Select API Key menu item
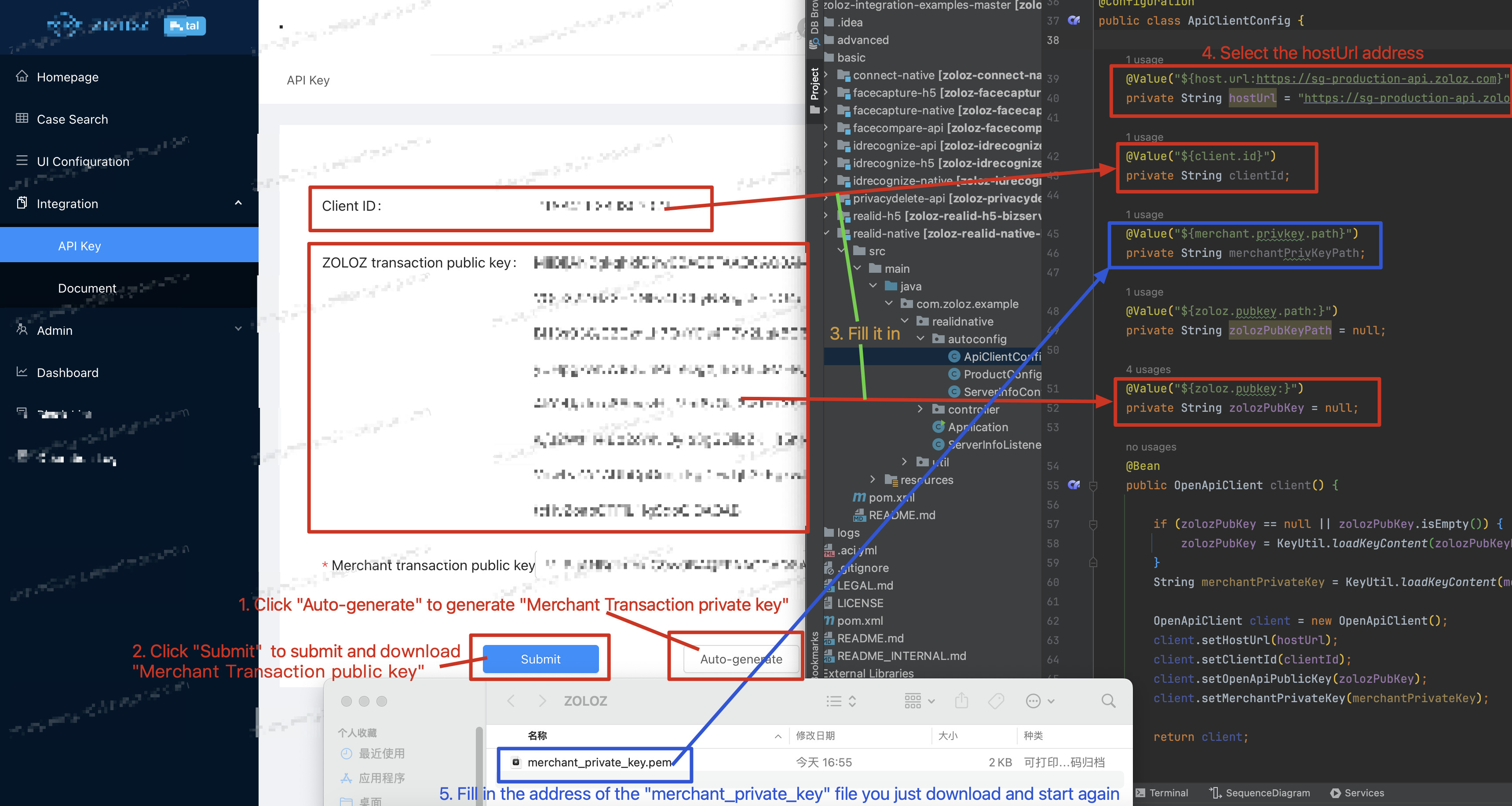This screenshot has width=1512, height=806. 80,246
